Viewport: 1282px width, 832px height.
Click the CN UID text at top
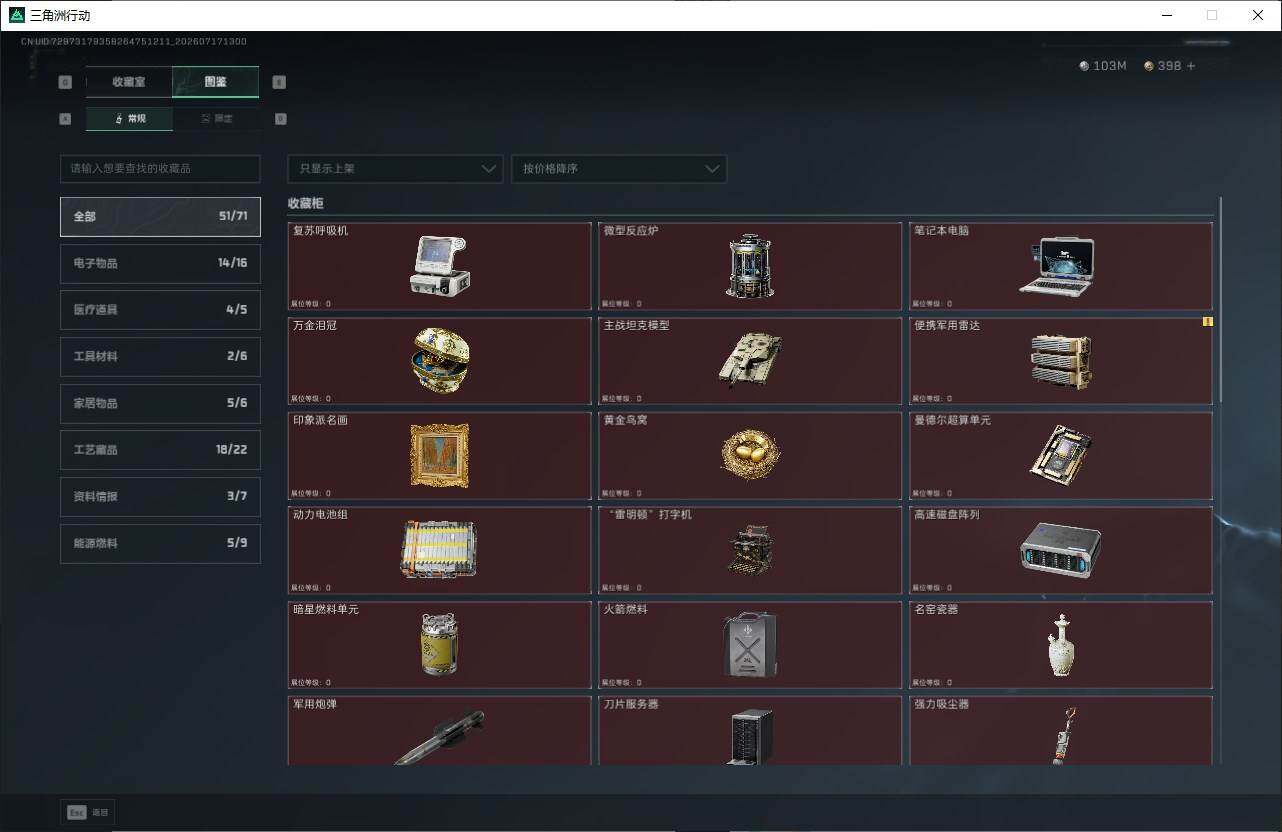134,42
